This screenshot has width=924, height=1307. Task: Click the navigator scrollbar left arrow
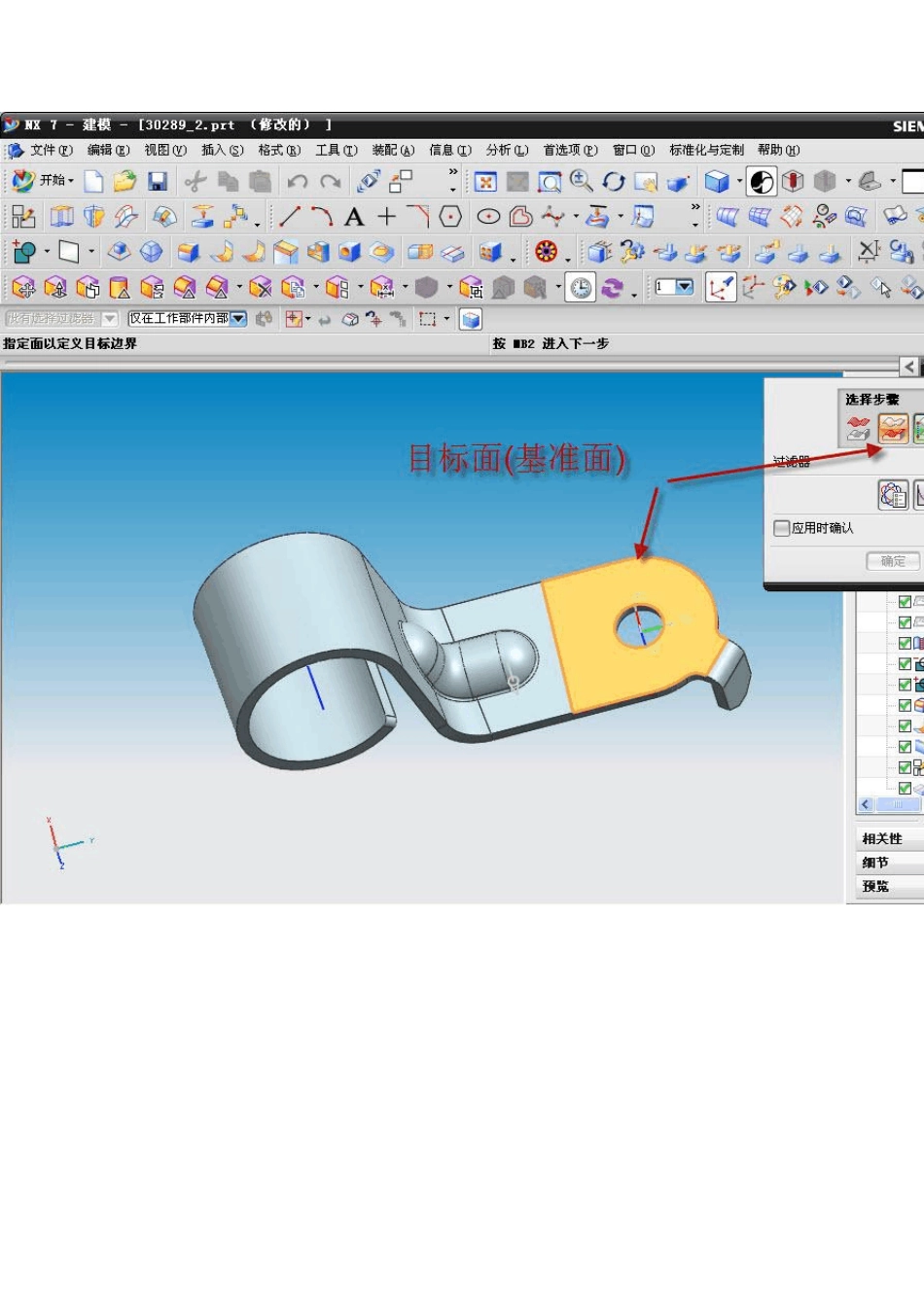tap(866, 805)
